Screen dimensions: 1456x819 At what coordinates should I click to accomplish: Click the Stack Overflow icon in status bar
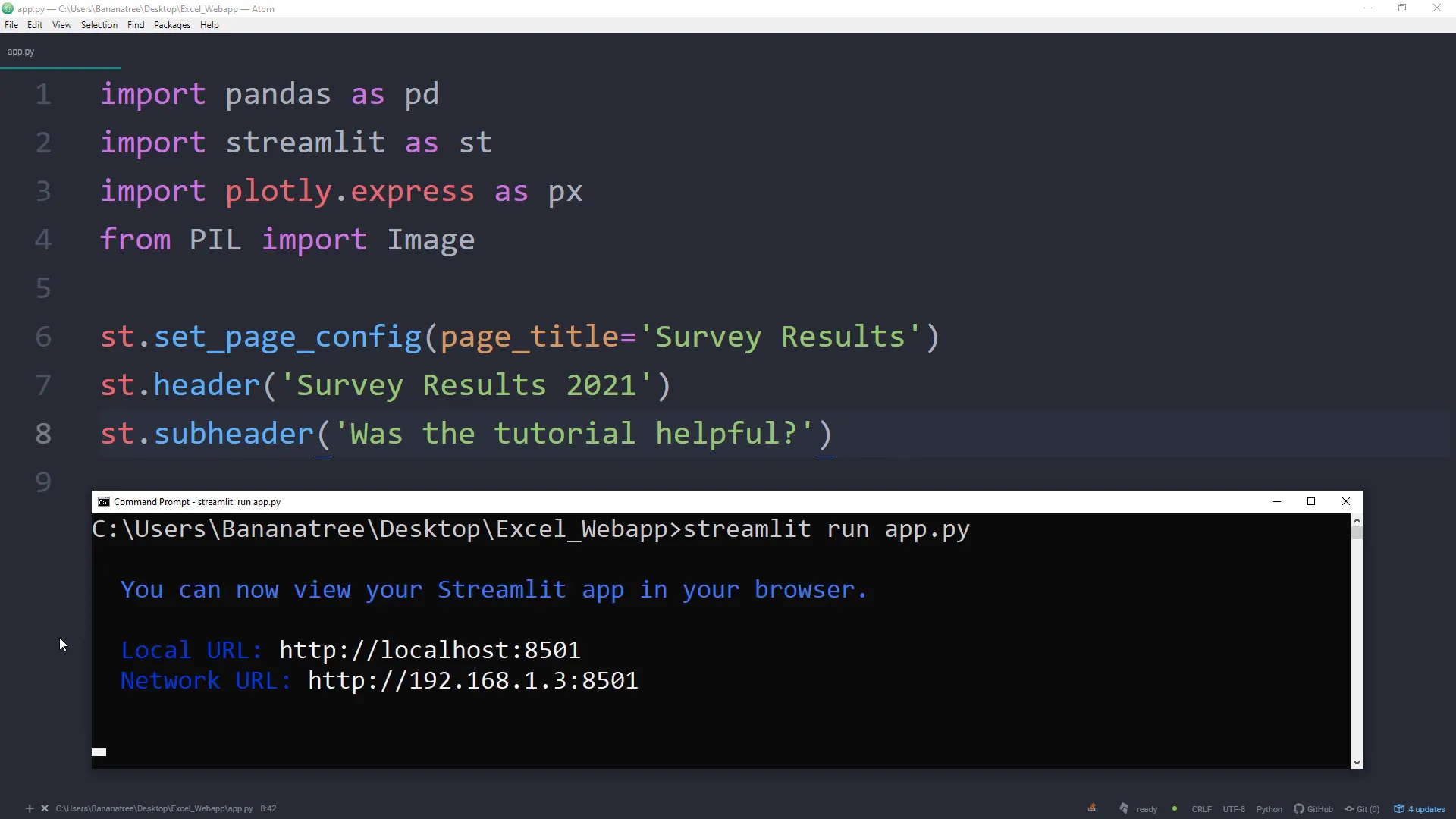[1092, 808]
